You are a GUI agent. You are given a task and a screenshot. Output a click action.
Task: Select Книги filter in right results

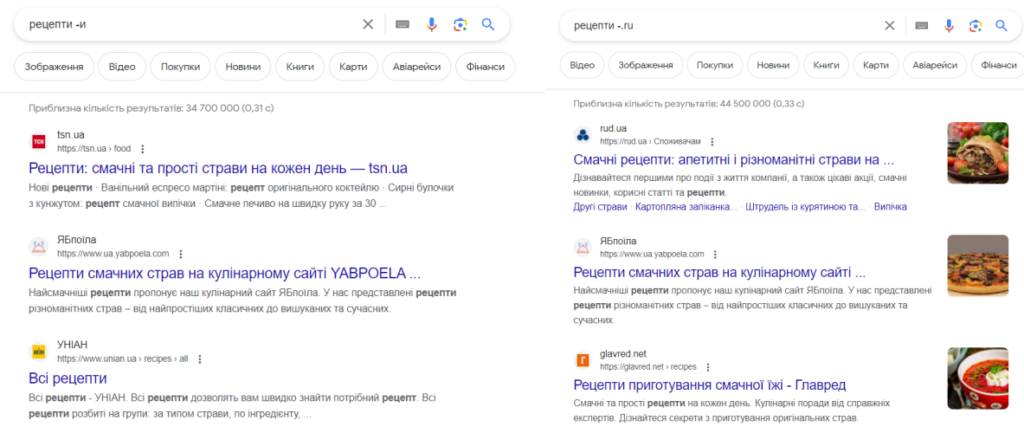click(826, 65)
